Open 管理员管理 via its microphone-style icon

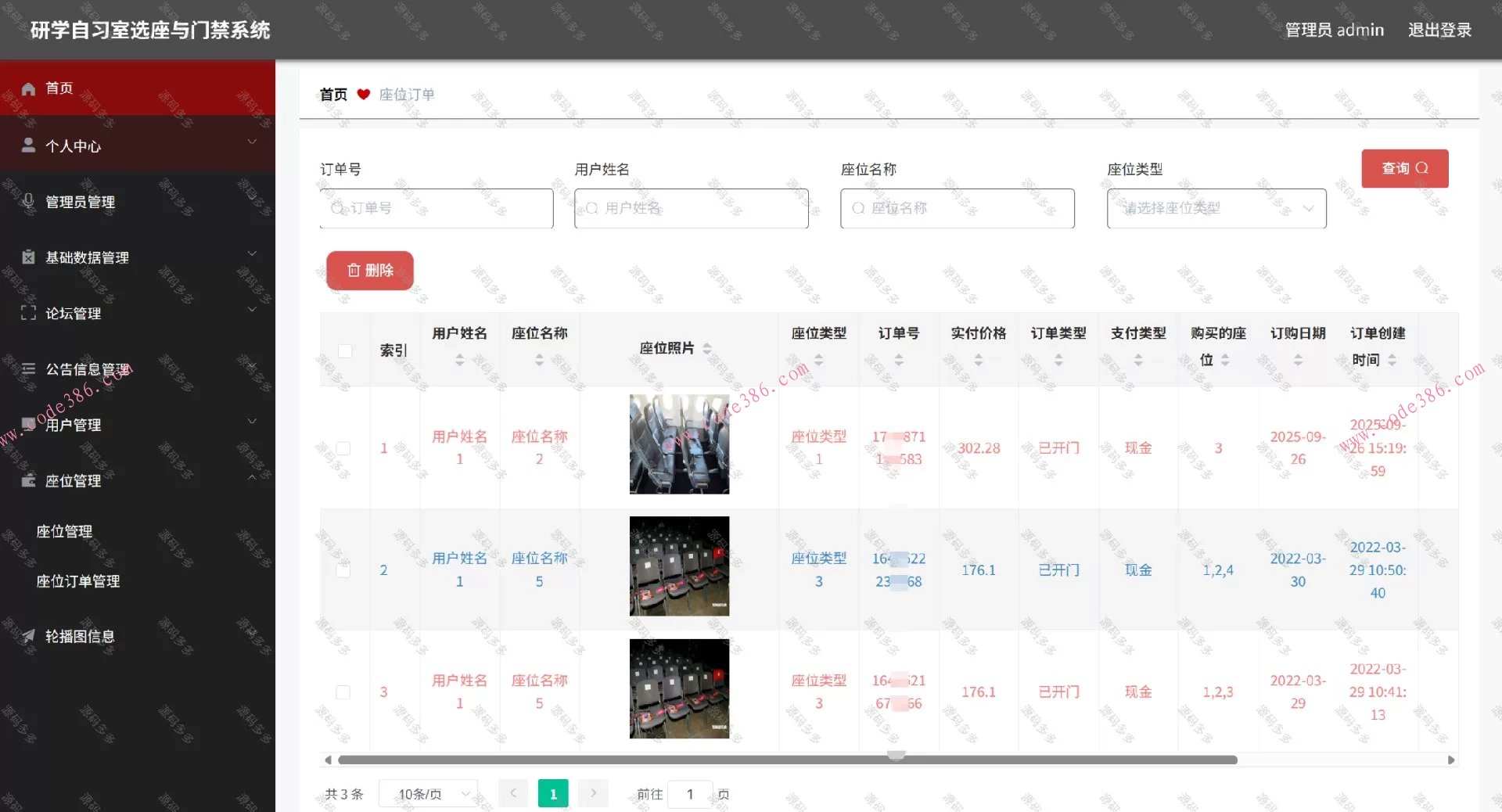(x=28, y=202)
